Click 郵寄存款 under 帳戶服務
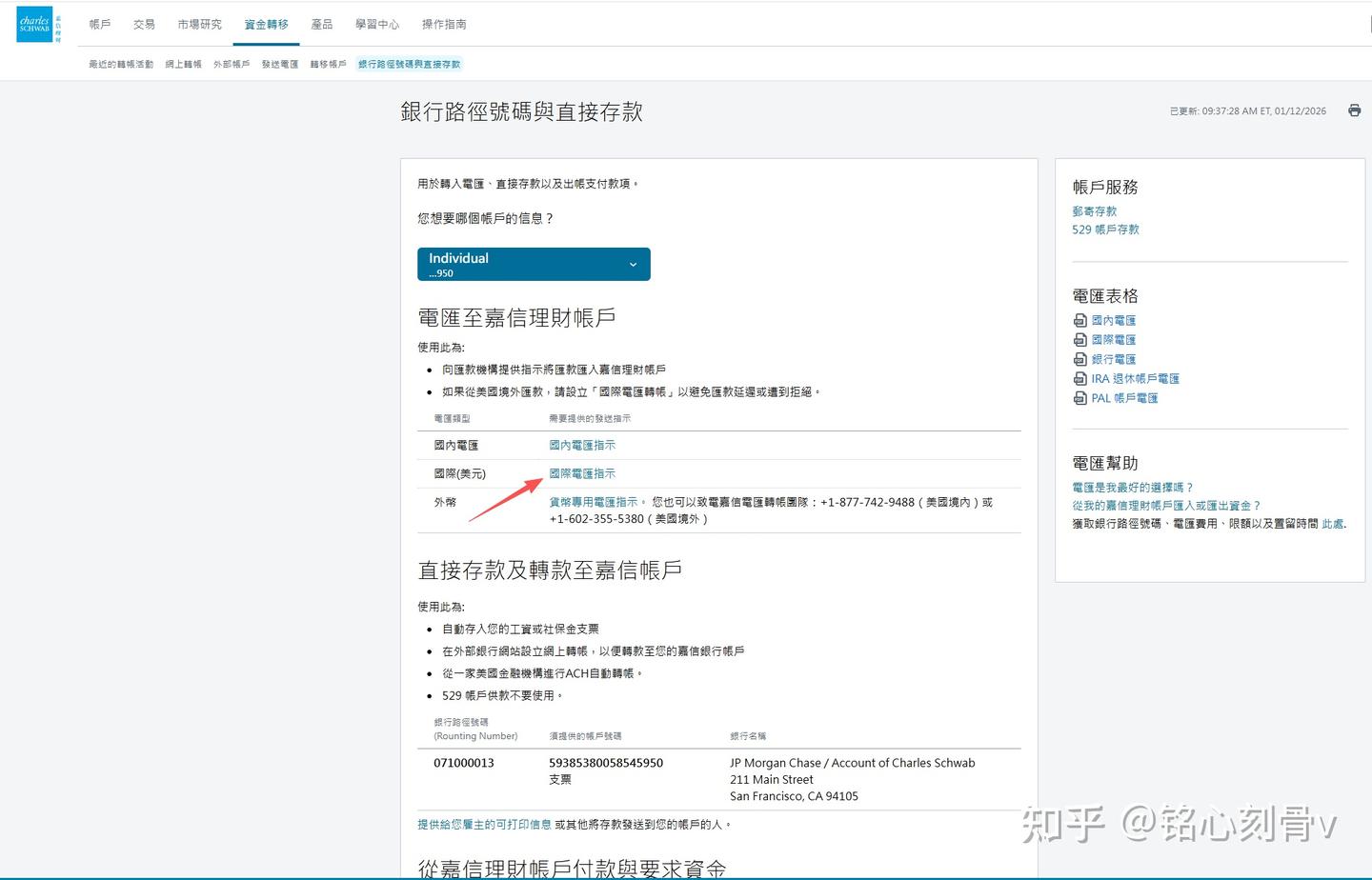Image resolution: width=1372 pixels, height=880 pixels. click(1095, 210)
